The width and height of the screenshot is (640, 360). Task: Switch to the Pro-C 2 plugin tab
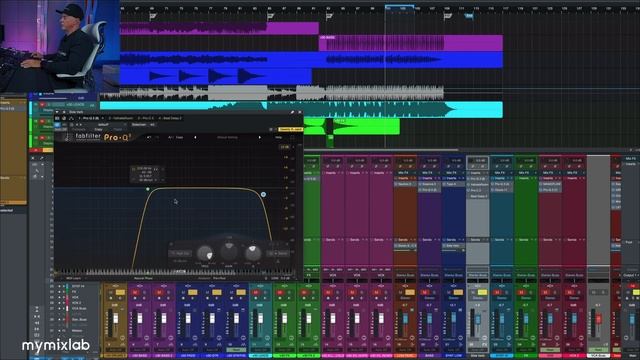pos(147,118)
